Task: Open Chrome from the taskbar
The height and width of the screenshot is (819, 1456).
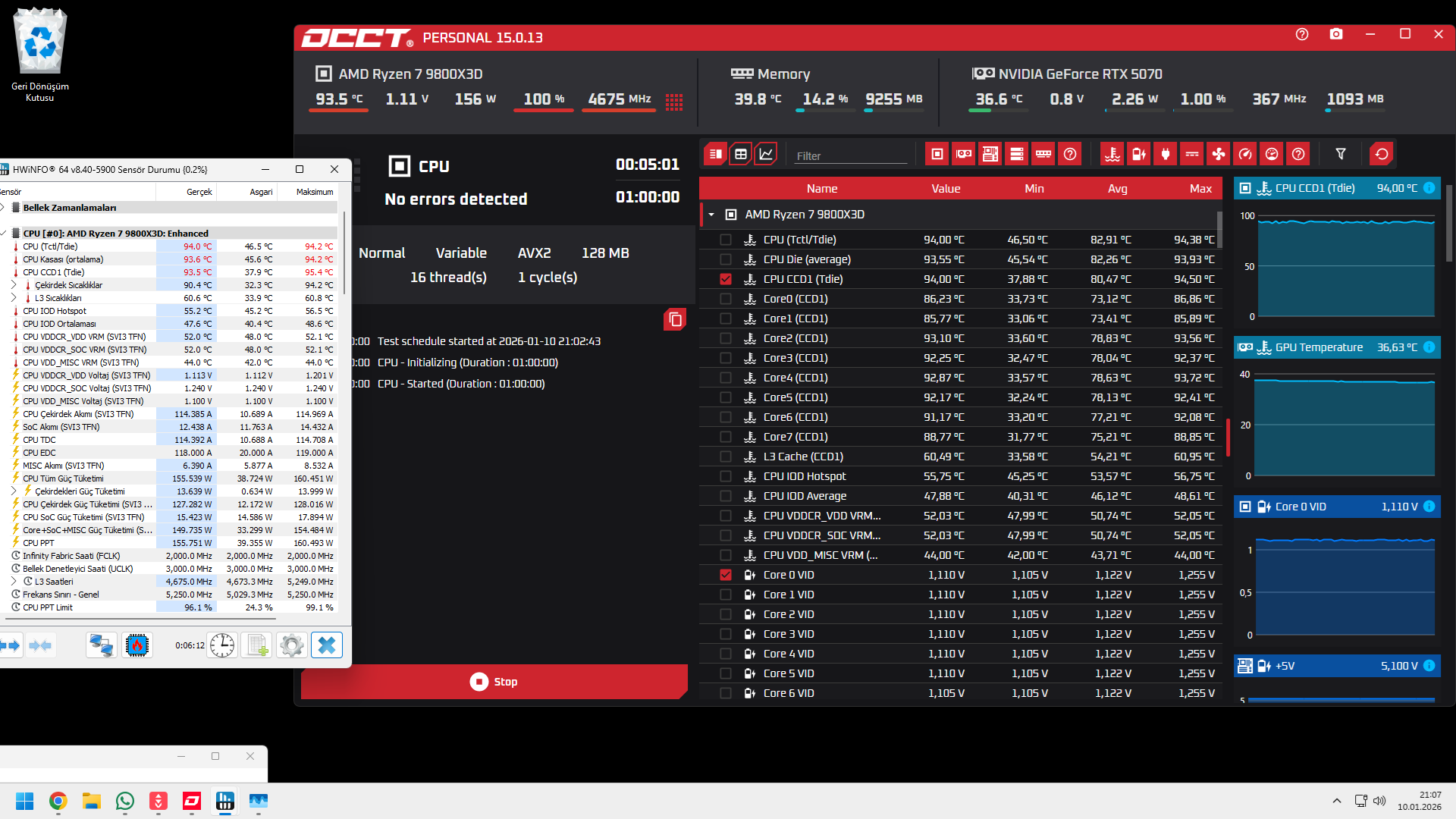Action: point(58,801)
